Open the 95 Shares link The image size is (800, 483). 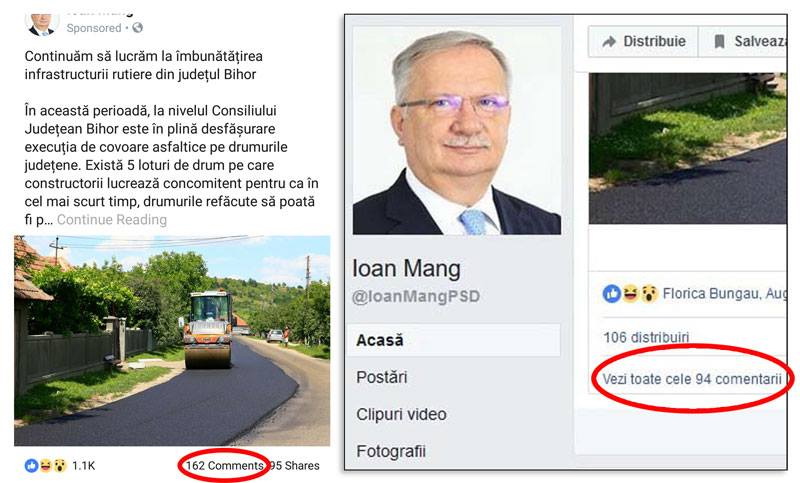pos(294,466)
